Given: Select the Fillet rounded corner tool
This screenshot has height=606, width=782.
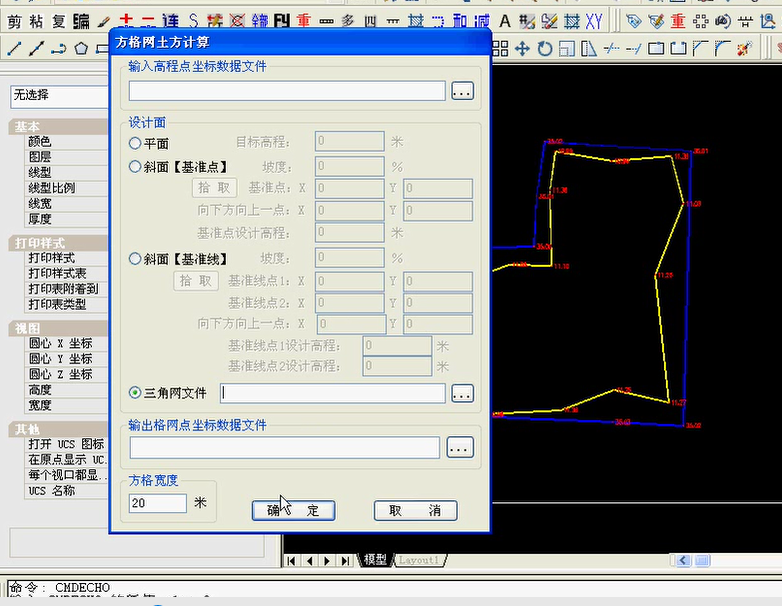Looking at the screenshot, I should click(x=722, y=48).
